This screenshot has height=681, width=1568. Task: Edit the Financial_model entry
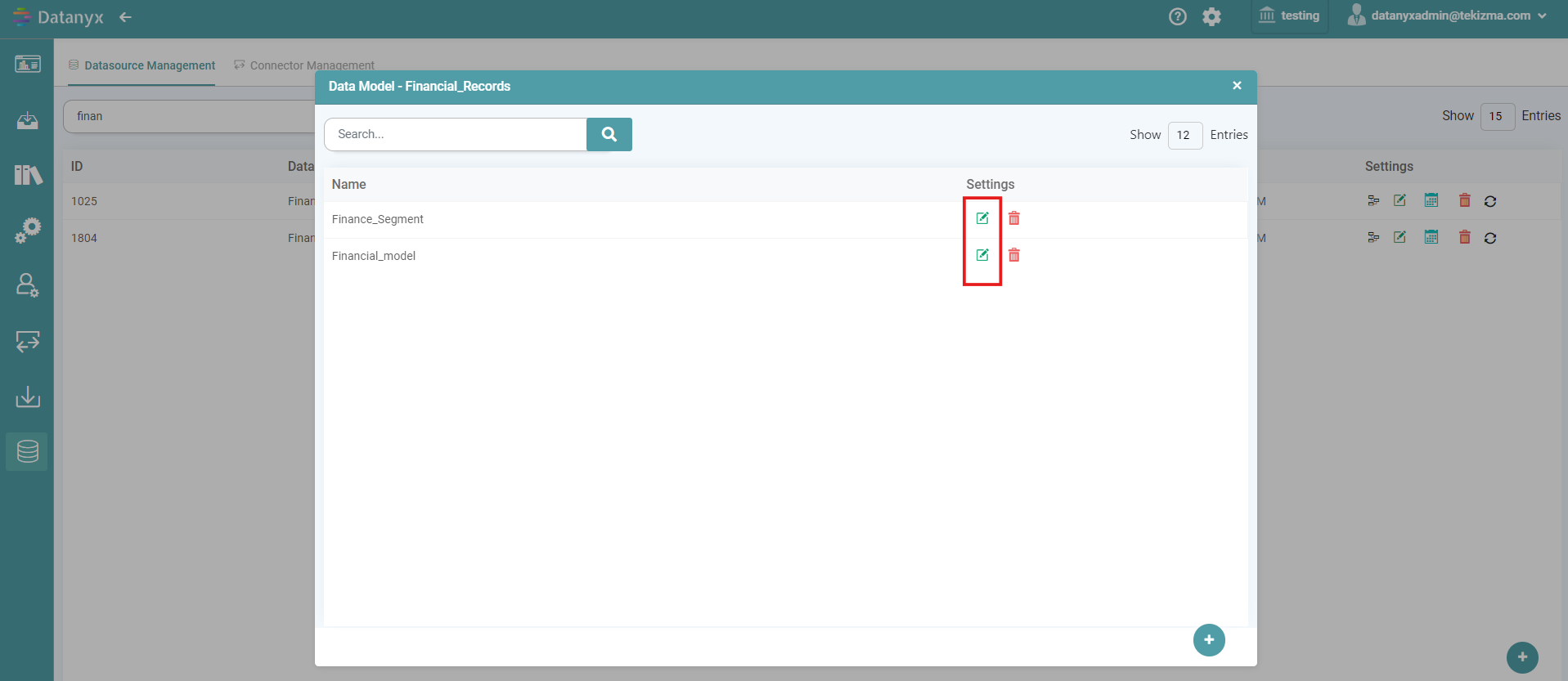982,255
